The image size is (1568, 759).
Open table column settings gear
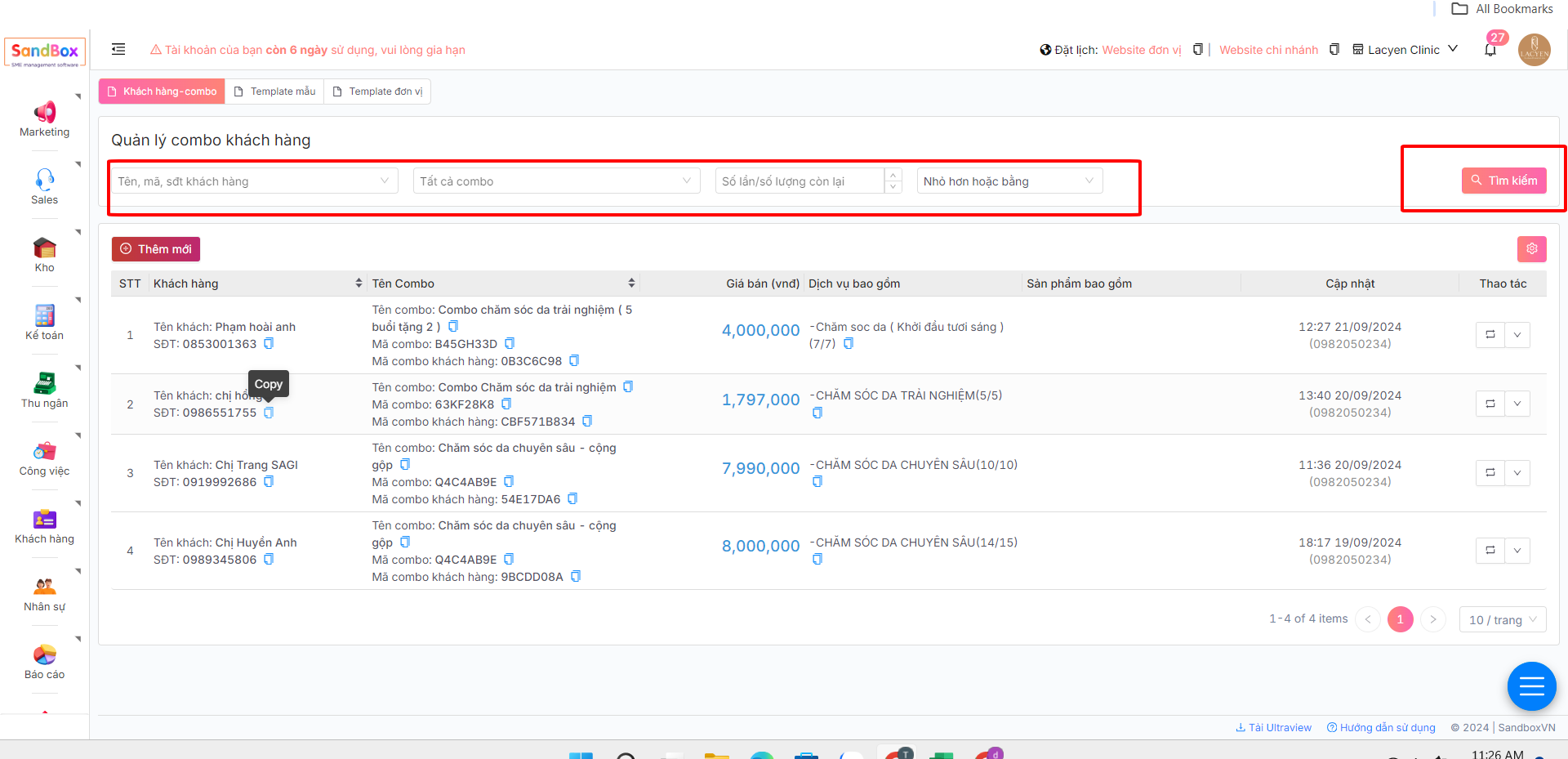(x=1531, y=249)
